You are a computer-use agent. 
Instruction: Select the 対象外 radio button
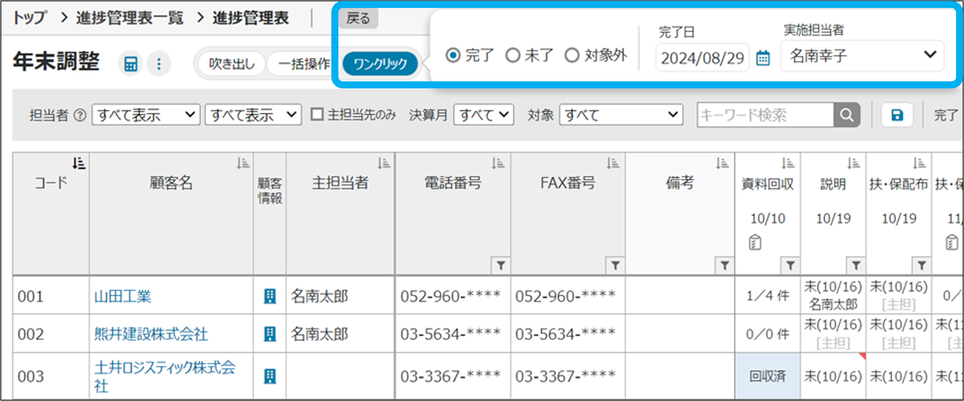point(572,56)
